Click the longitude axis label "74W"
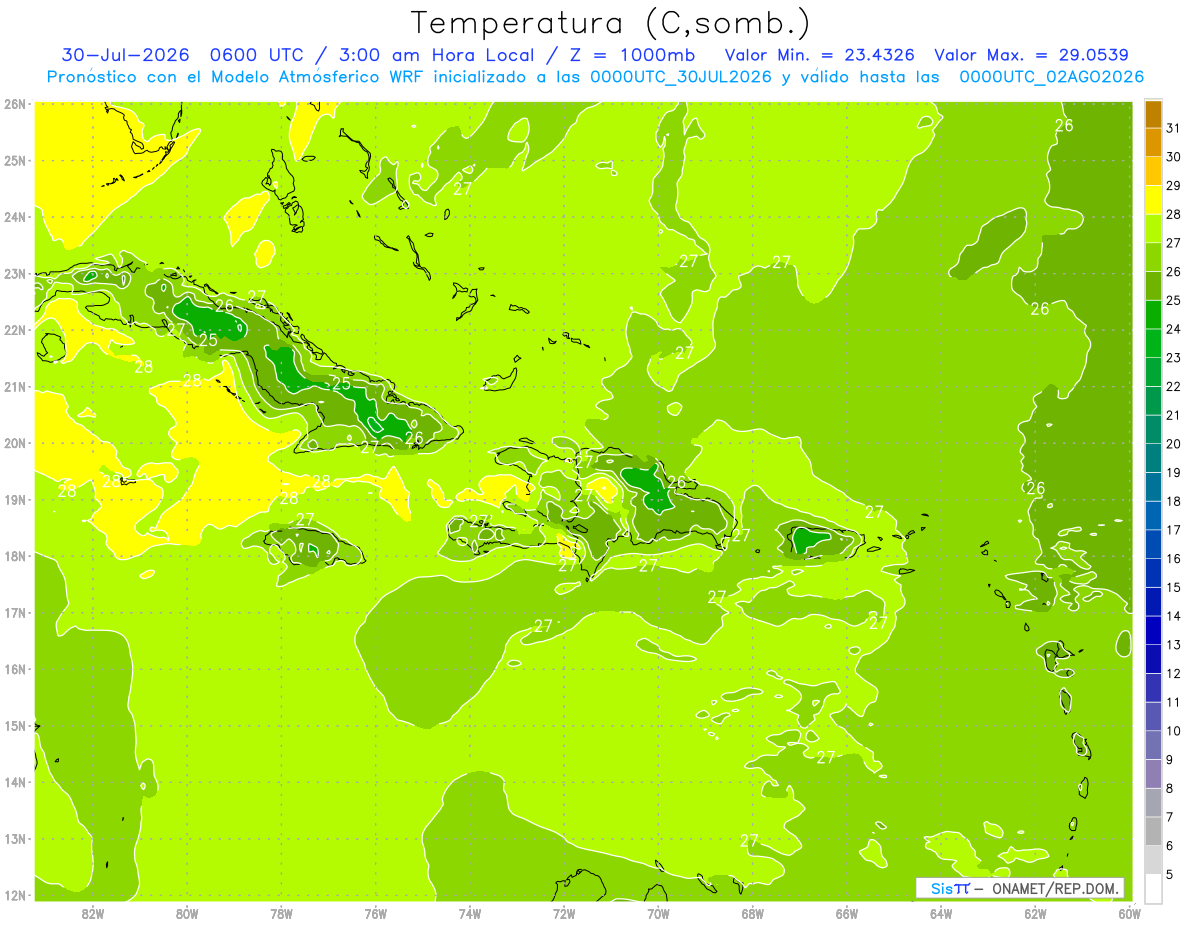Viewport: 1200px width, 927px height. 470,913
